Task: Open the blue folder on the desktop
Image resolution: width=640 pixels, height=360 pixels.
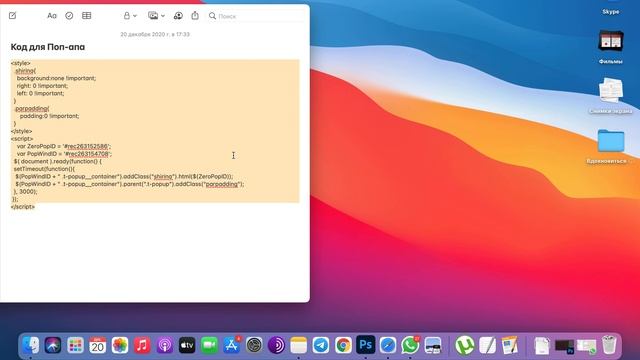Action: (x=611, y=141)
